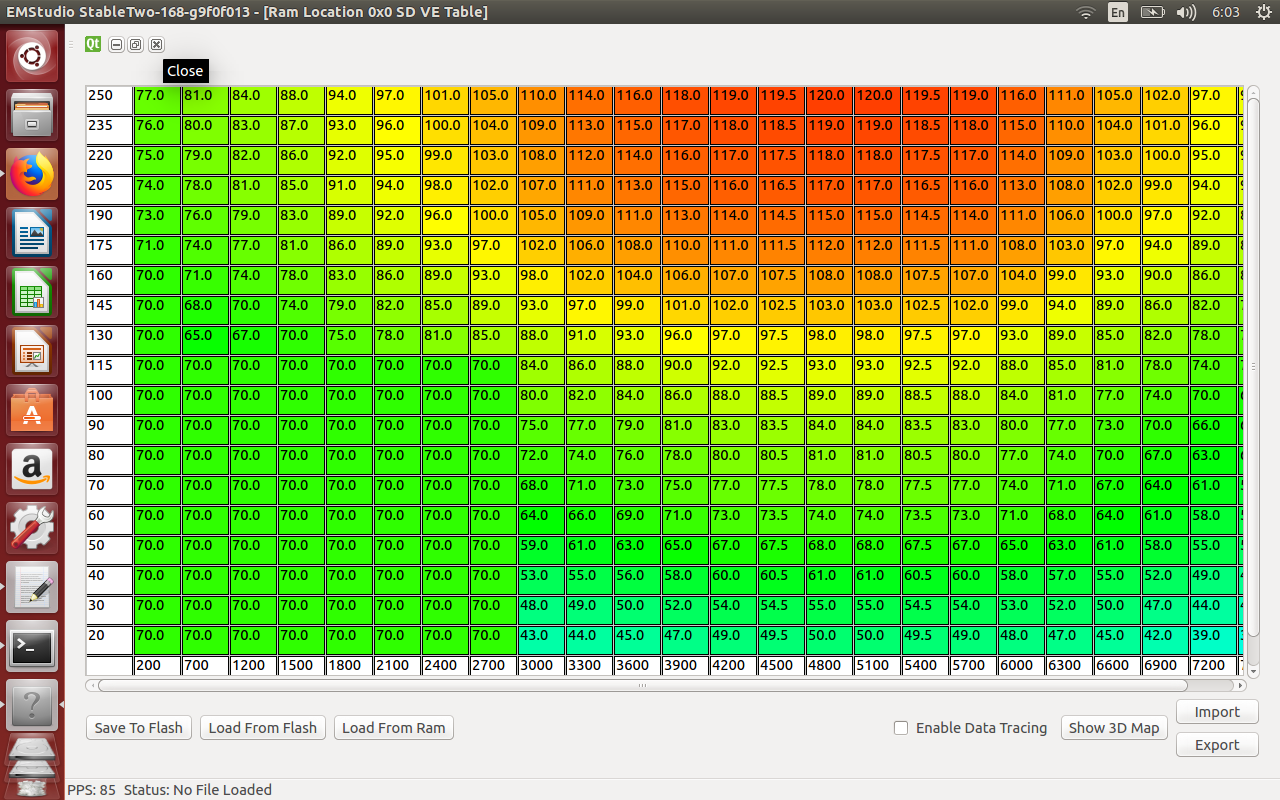Restore the VE Table subwindow
This screenshot has height=800, width=1280.
(x=136, y=45)
